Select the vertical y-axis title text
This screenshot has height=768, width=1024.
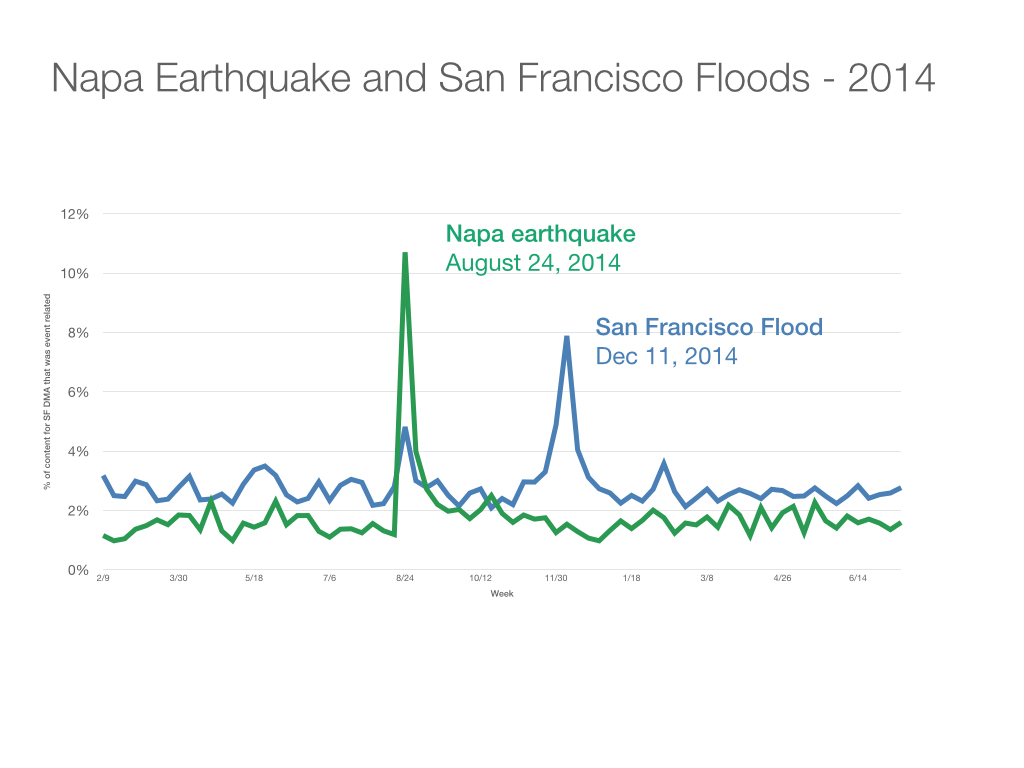(x=47, y=392)
